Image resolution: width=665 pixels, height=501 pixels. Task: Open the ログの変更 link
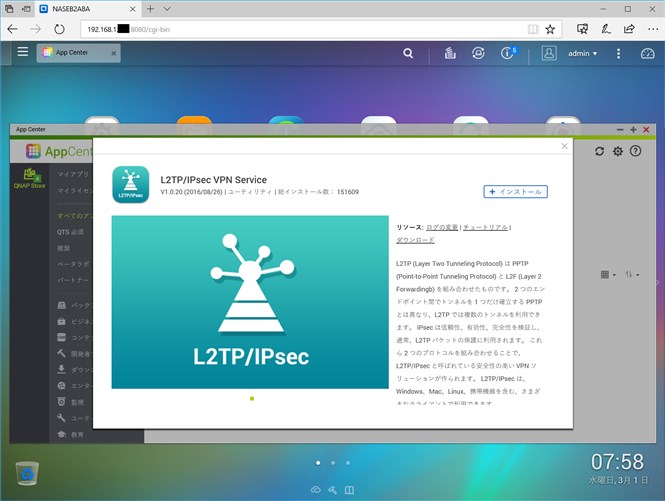pos(442,227)
